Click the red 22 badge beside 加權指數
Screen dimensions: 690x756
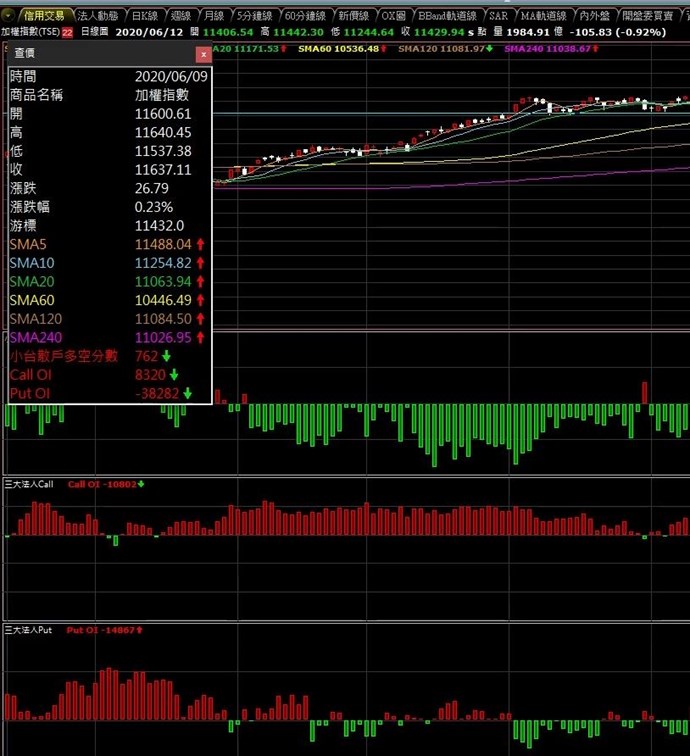tap(67, 33)
